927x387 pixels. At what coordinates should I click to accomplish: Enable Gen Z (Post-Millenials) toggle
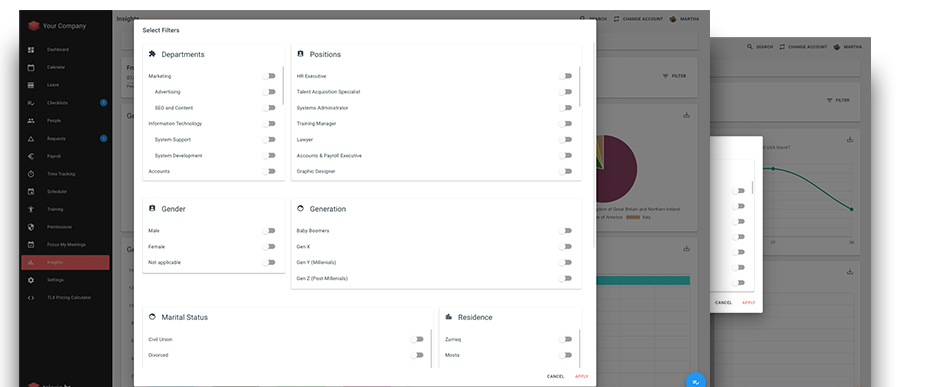pos(566,278)
